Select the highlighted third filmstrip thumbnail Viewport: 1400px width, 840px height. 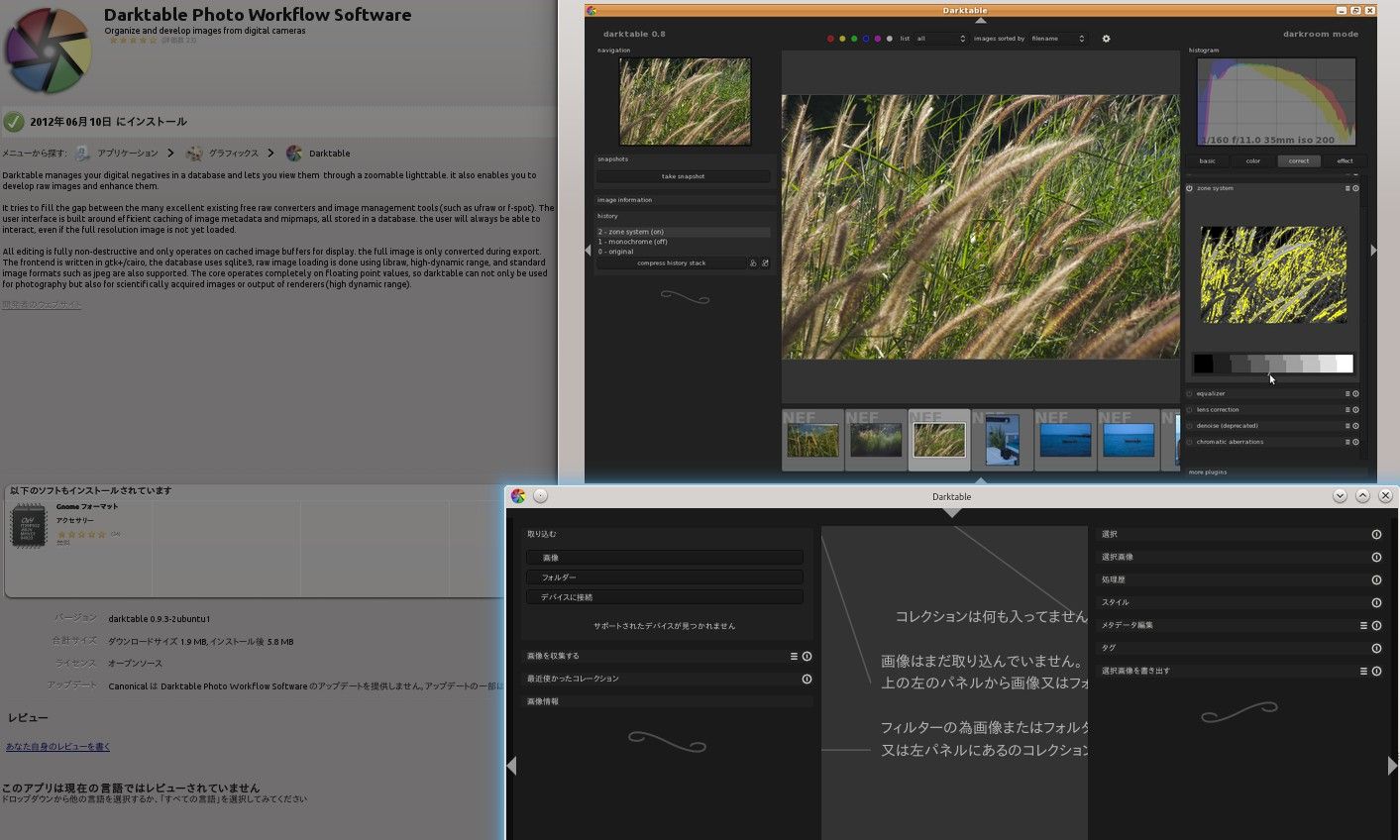point(939,440)
